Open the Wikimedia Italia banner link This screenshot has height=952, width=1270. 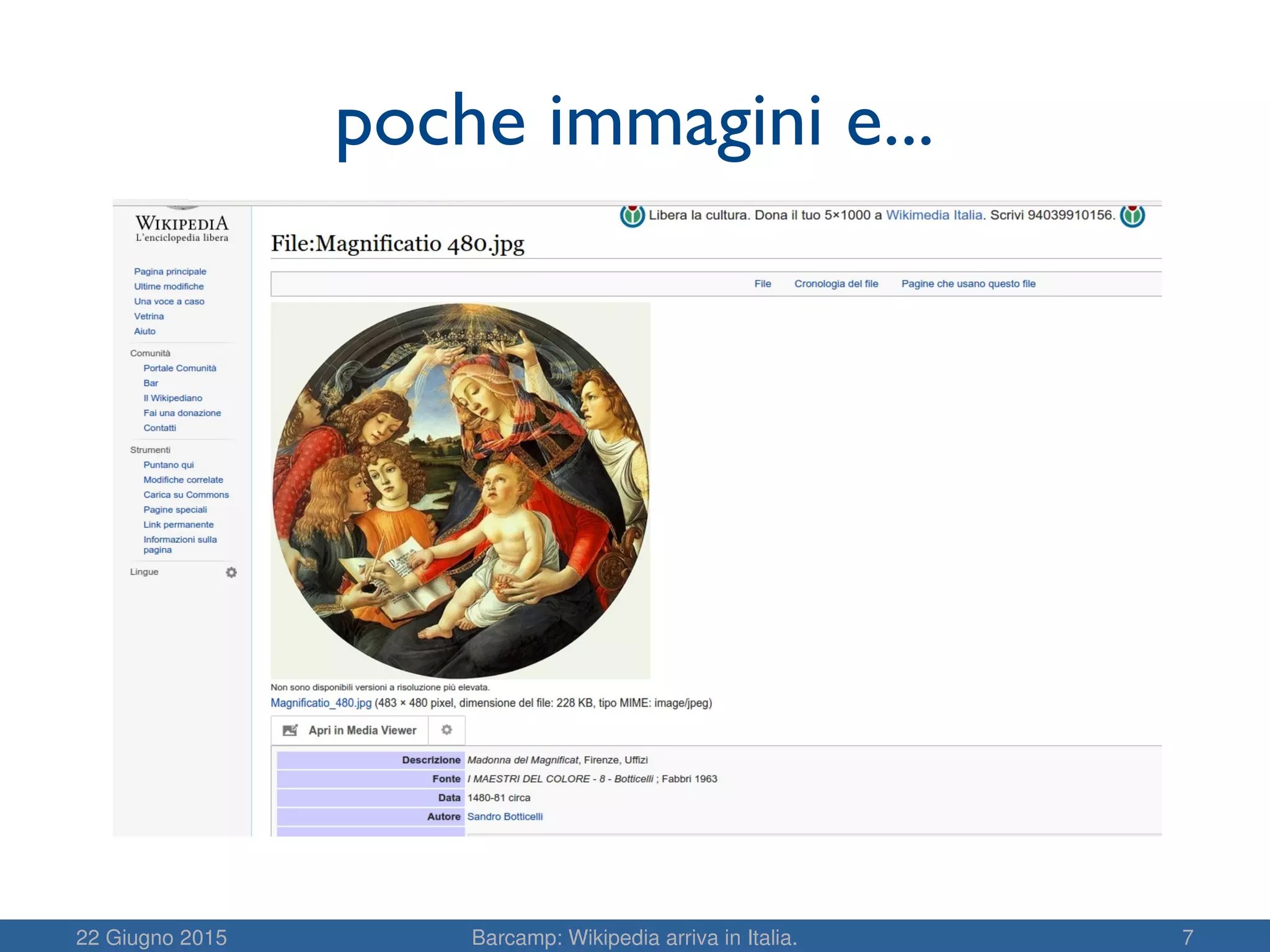coord(934,215)
